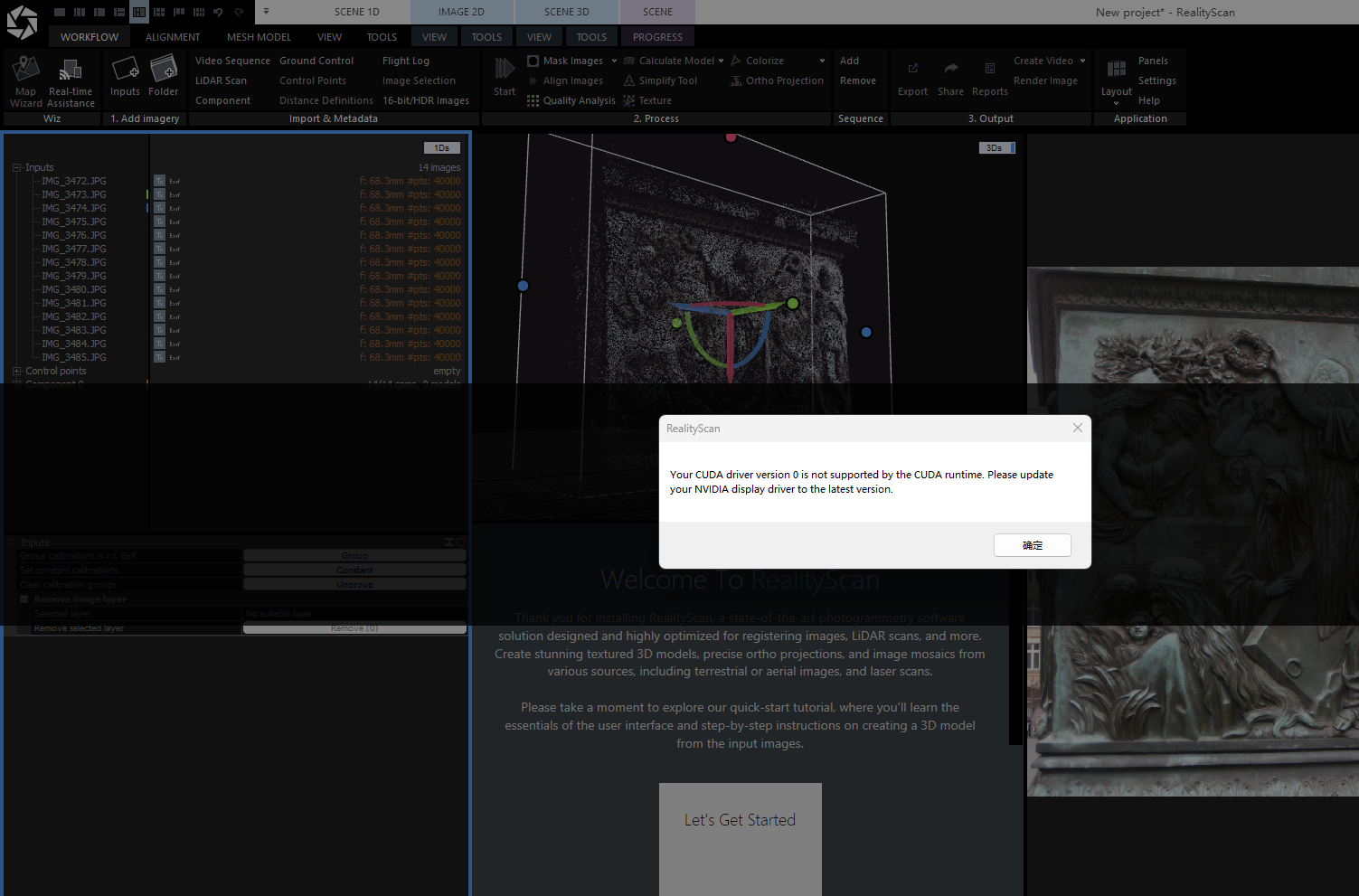Click the Share arrow icon
The width and height of the screenshot is (1359, 896).
(951, 69)
